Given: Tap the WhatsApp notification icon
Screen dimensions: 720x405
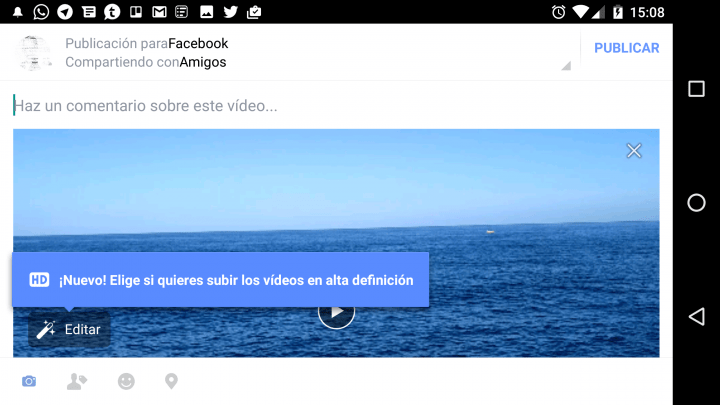Looking at the screenshot, I should tap(41, 12).
